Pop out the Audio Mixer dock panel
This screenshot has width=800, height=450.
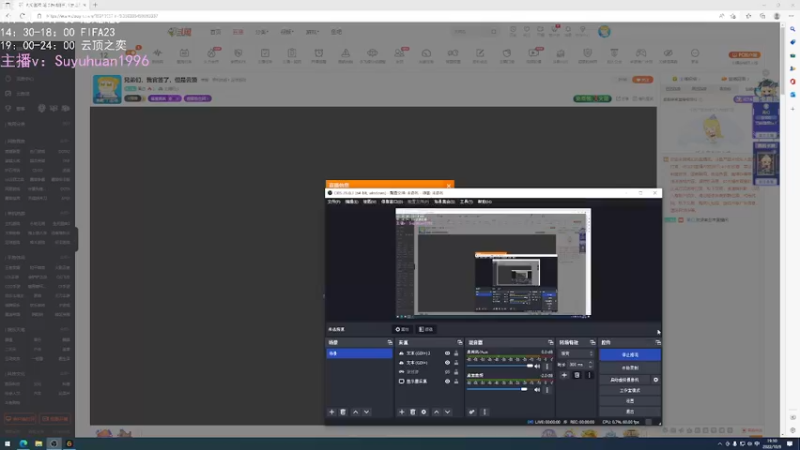[x=551, y=342]
